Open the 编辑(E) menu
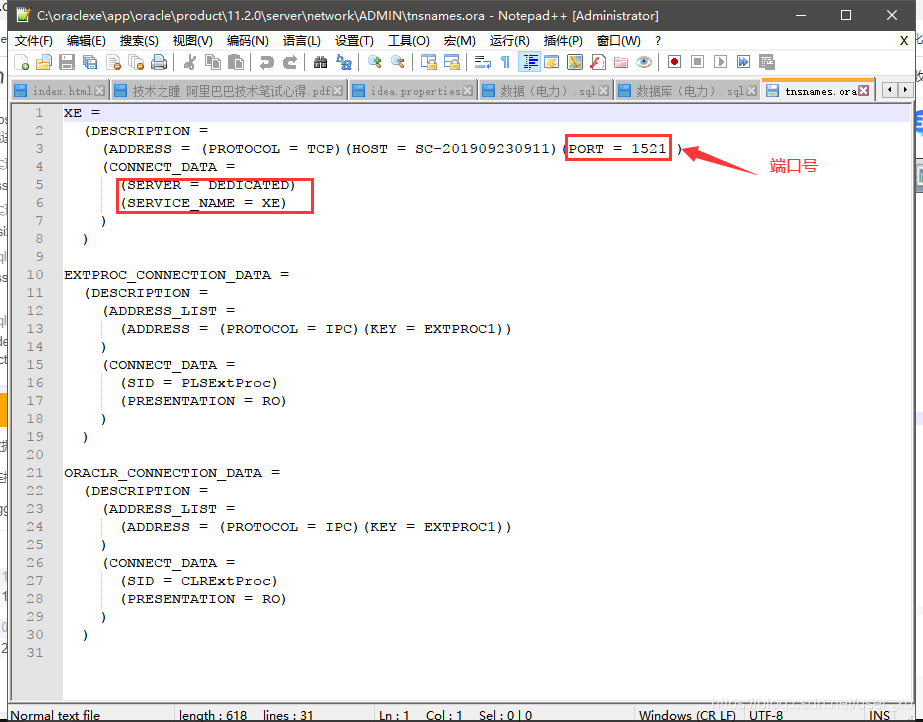This screenshot has width=923, height=722. [x=86, y=41]
